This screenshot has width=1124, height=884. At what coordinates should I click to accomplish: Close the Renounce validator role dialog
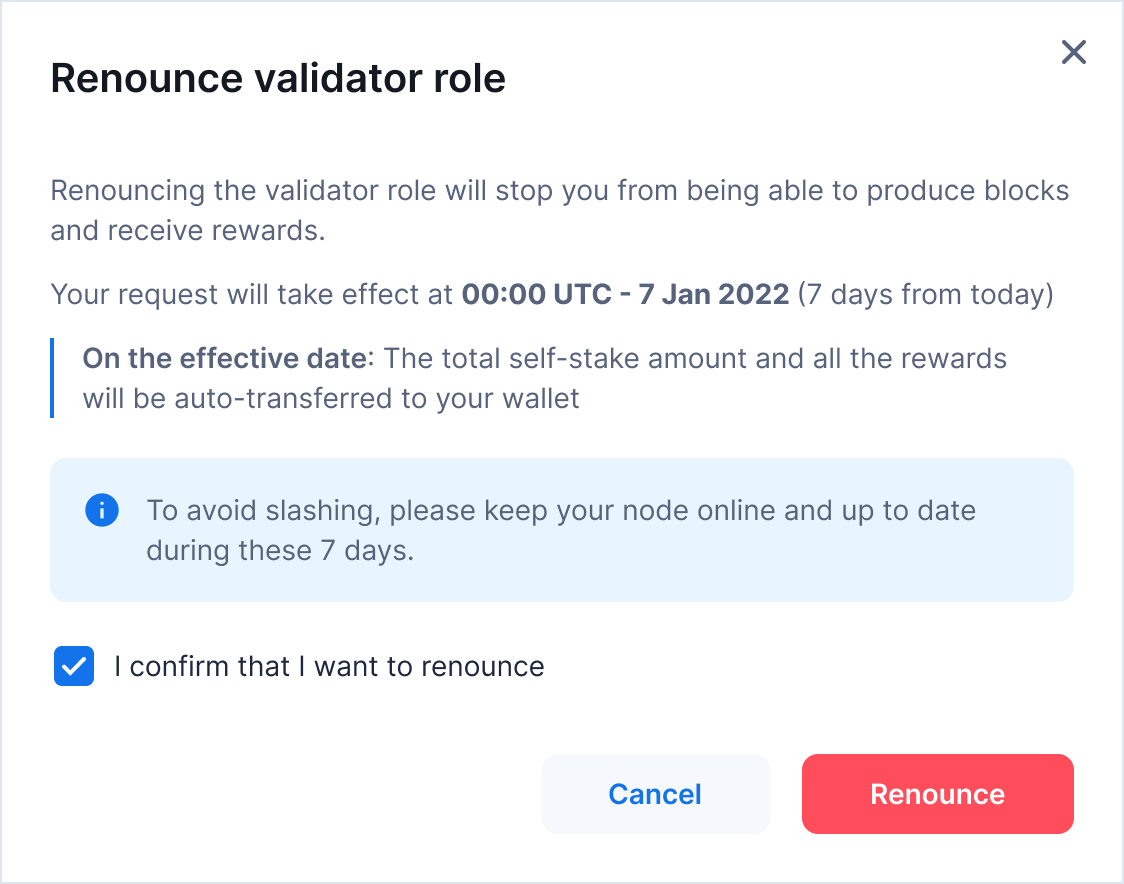[1073, 52]
